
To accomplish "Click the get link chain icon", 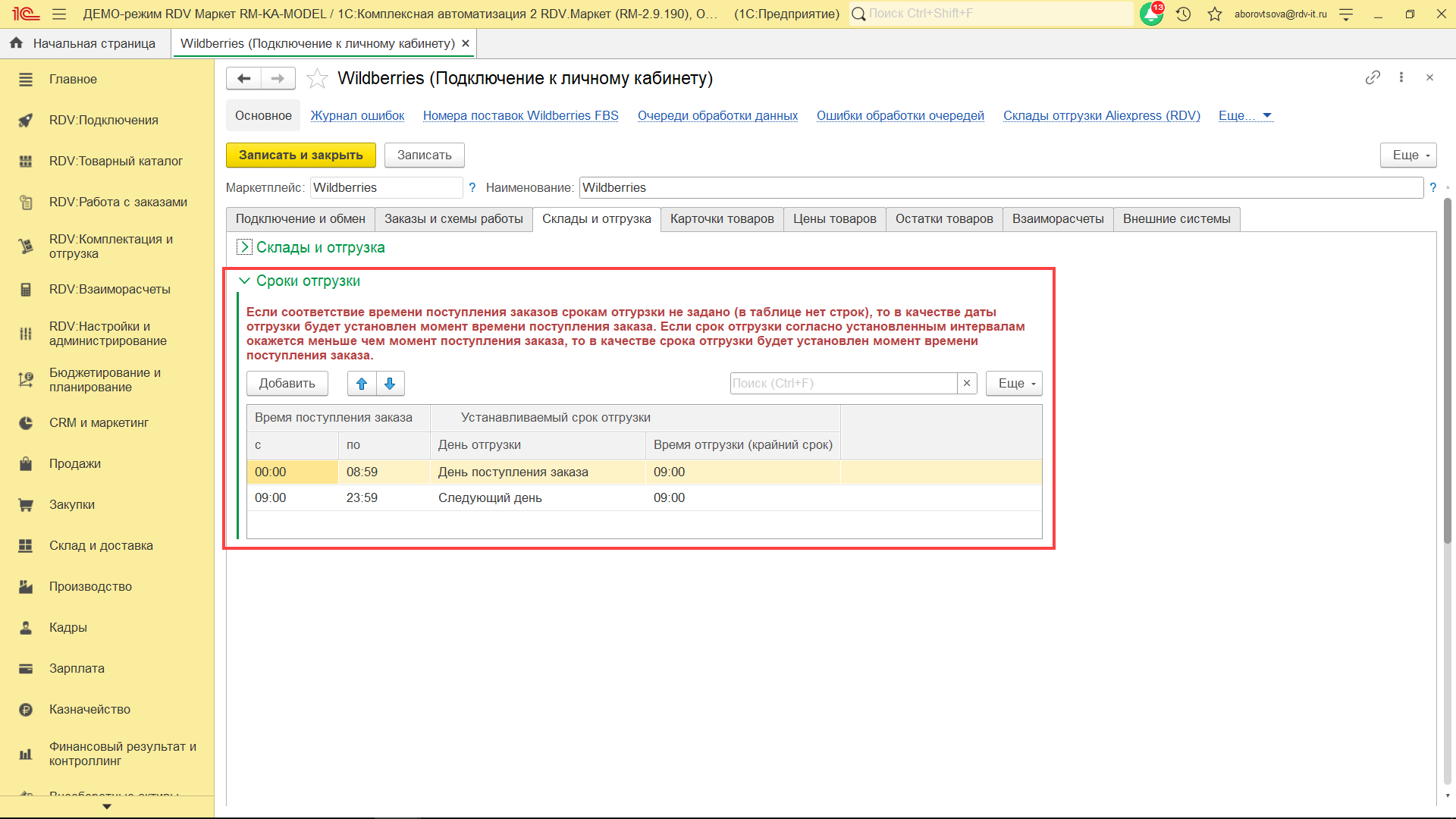I will (1373, 77).
